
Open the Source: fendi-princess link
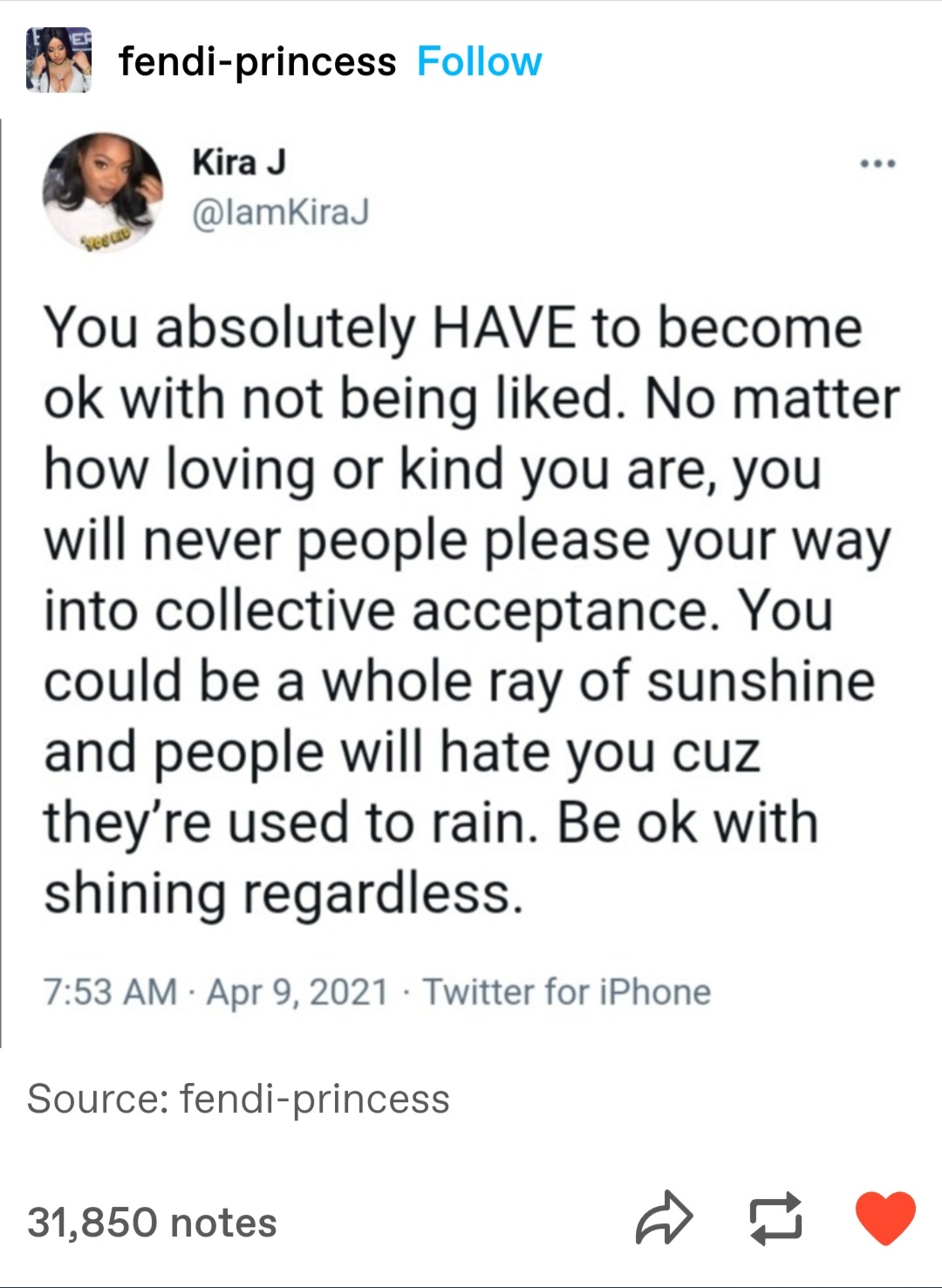[238, 1099]
